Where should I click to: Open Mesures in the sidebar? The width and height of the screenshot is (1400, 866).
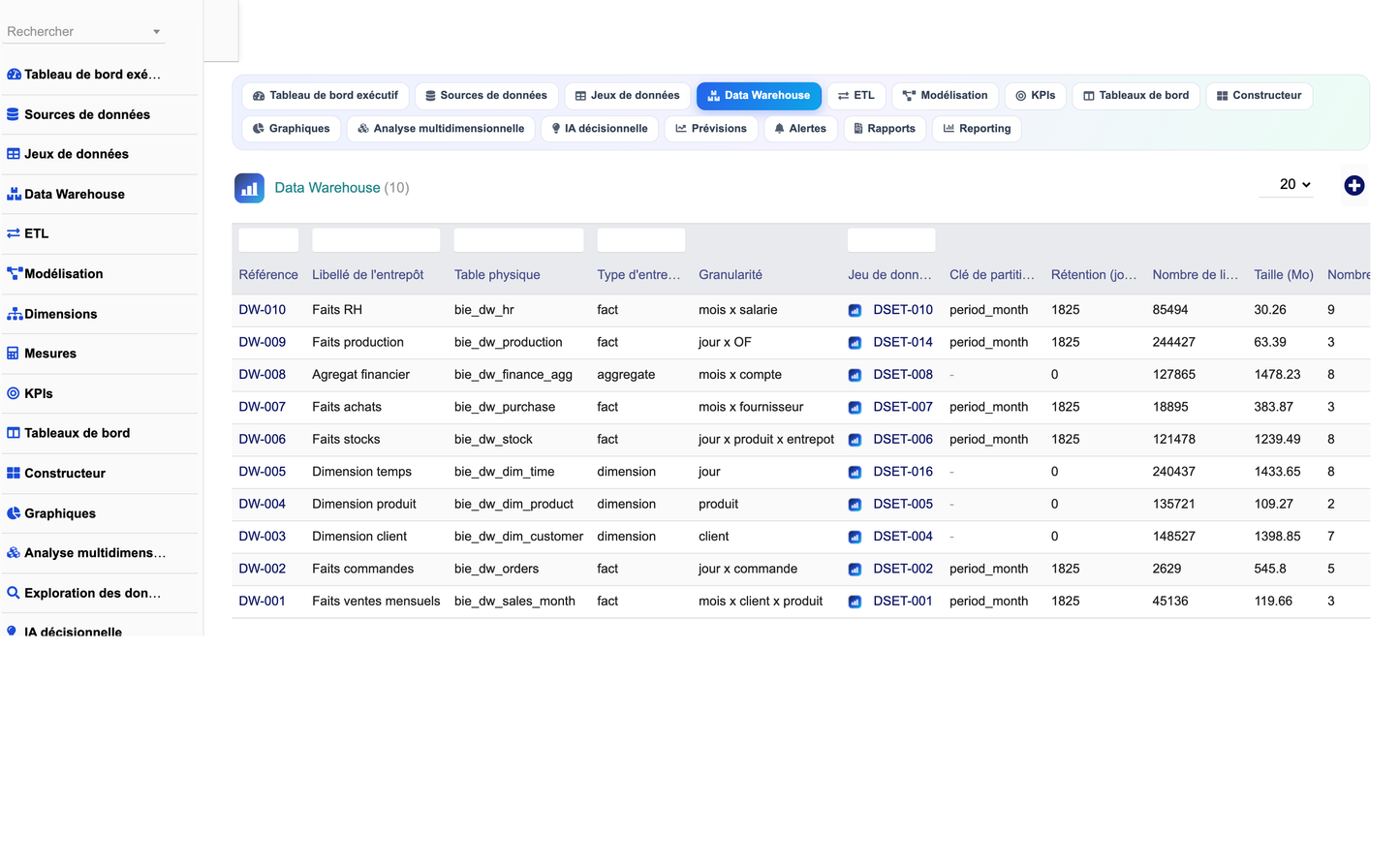pos(101,354)
